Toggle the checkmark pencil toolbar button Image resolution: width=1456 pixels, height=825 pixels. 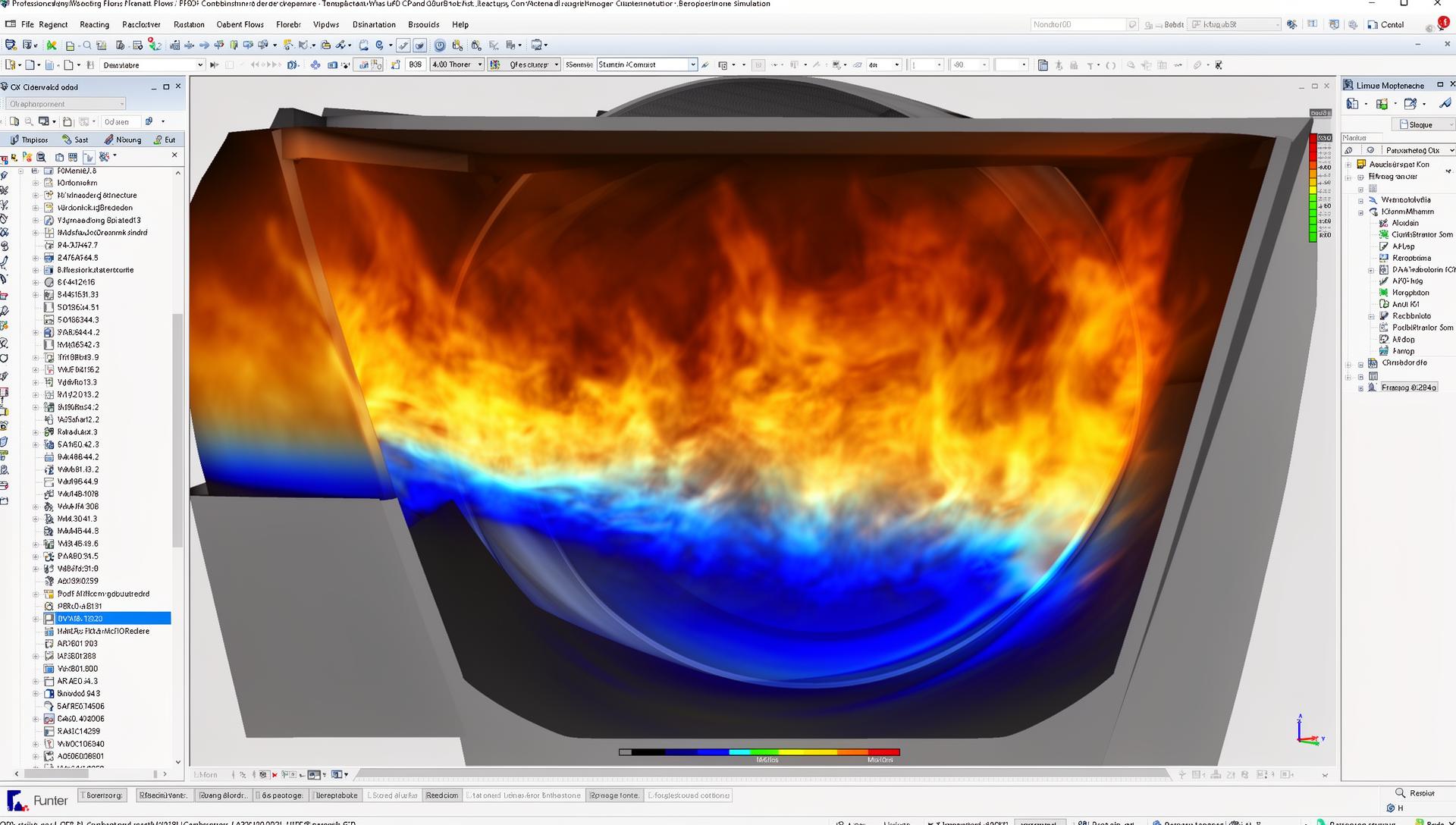click(403, 45)
